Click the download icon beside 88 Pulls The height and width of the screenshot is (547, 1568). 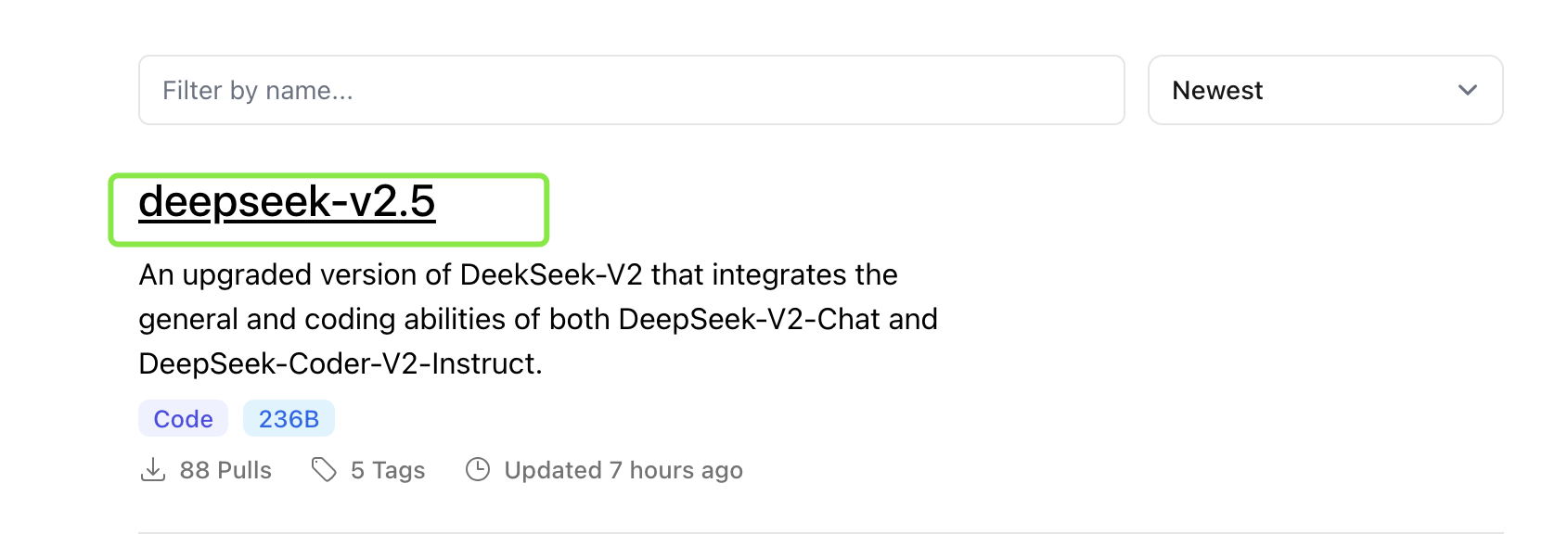point(153,470)
